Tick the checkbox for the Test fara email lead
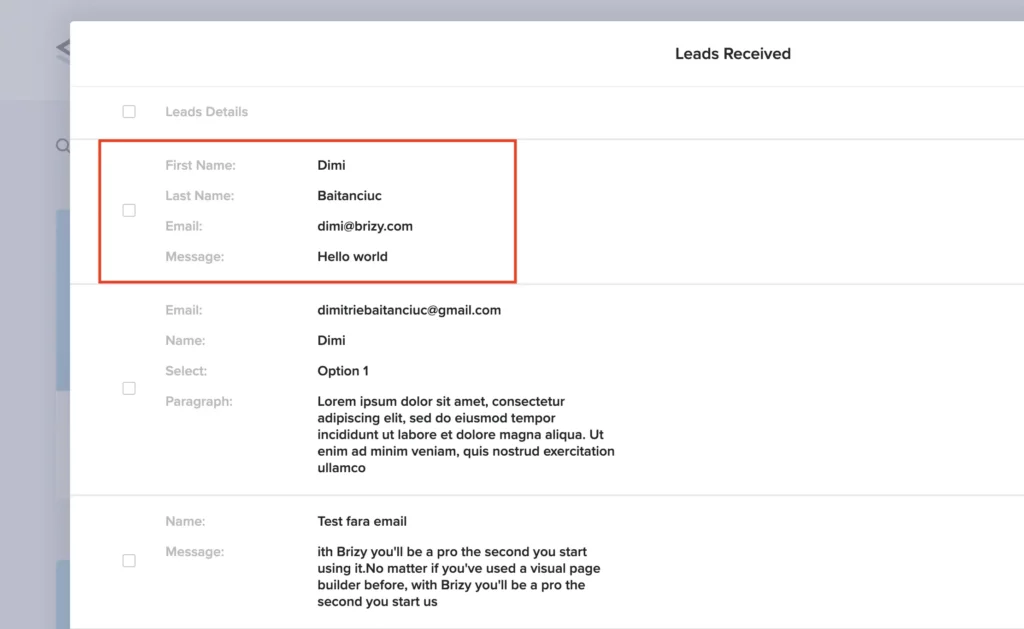 click(x=129, y=561)
